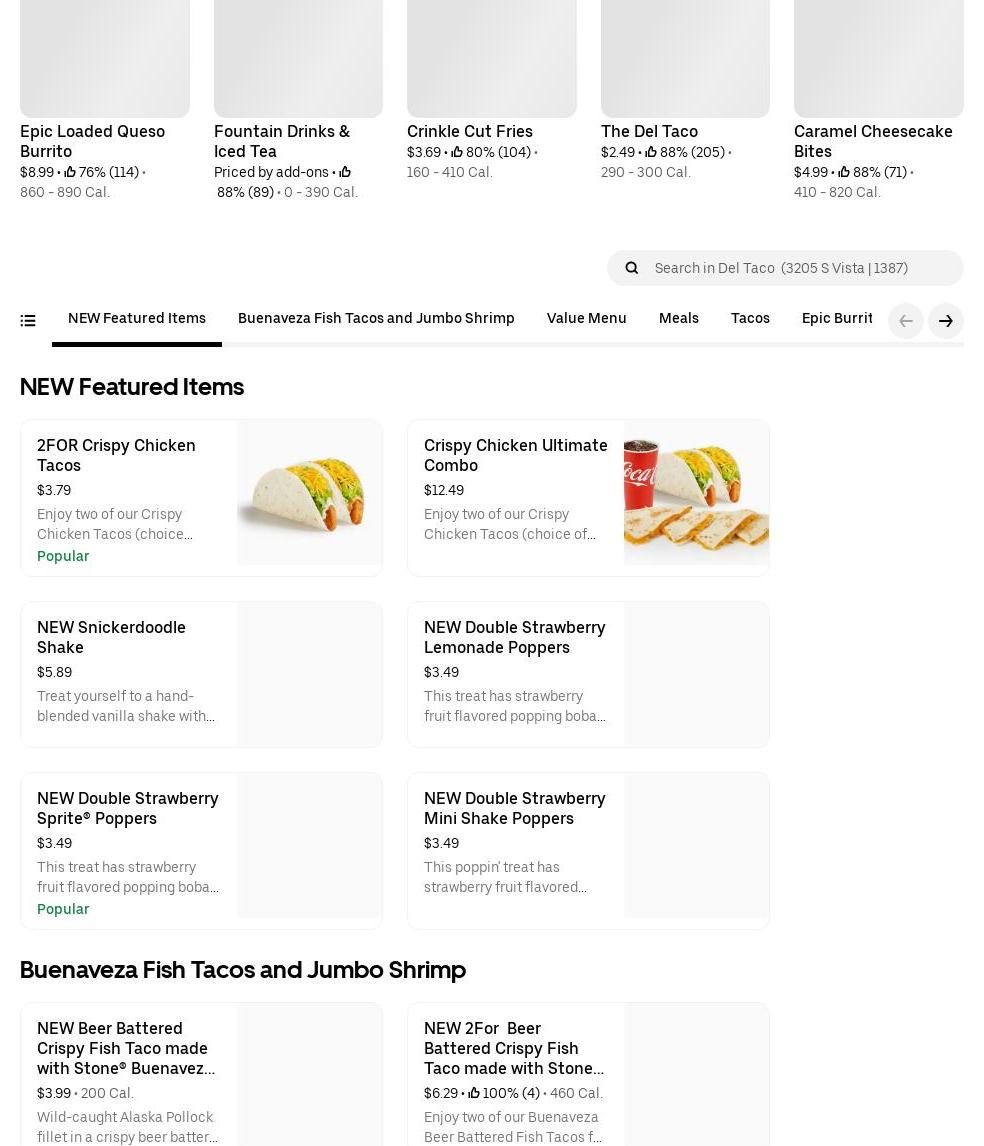Image resolution: width=984 pixels, height=1146 pixels.
Task: Go to the Meals category tab
Action: coord(678,319)
